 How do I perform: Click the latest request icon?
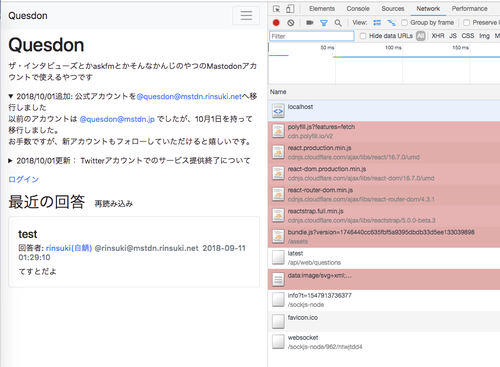click(x=278, y=258)
